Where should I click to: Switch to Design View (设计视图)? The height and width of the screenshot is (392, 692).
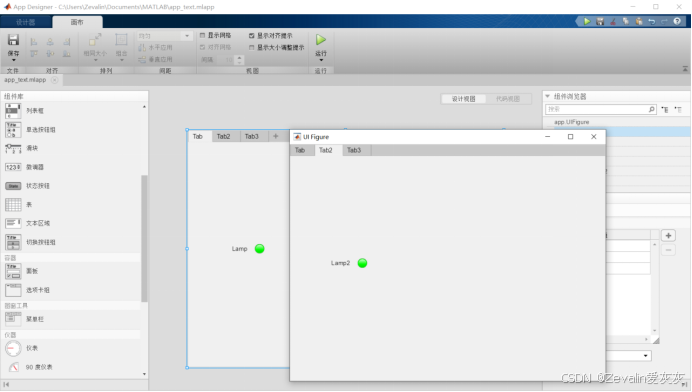coord(463,99)
